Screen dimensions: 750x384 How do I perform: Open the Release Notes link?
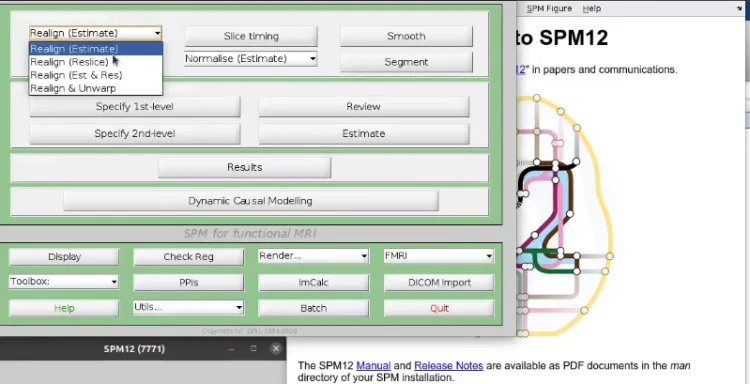click(449, 366)
